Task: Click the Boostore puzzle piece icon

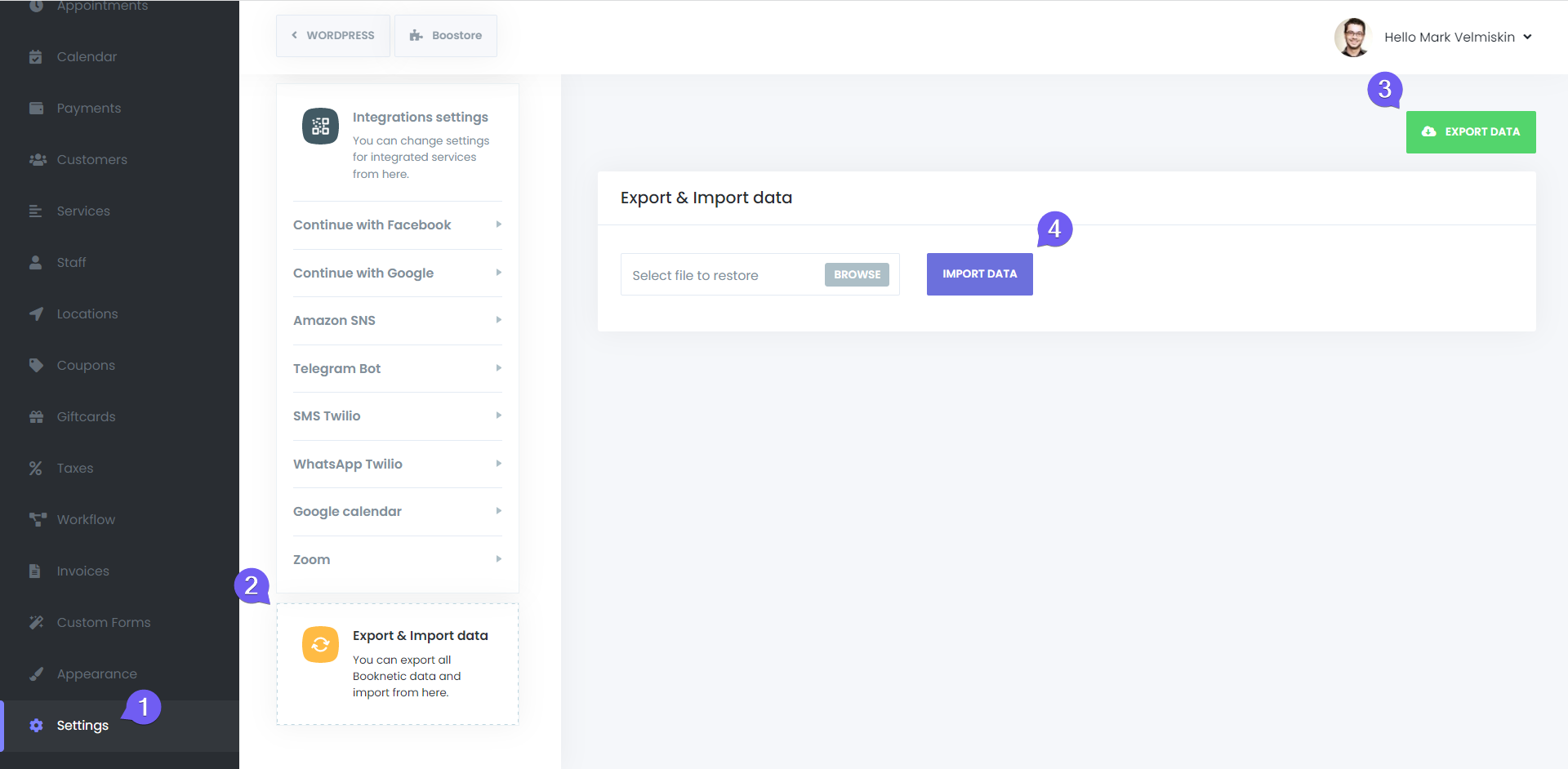Action: click(x=416, y=35)
